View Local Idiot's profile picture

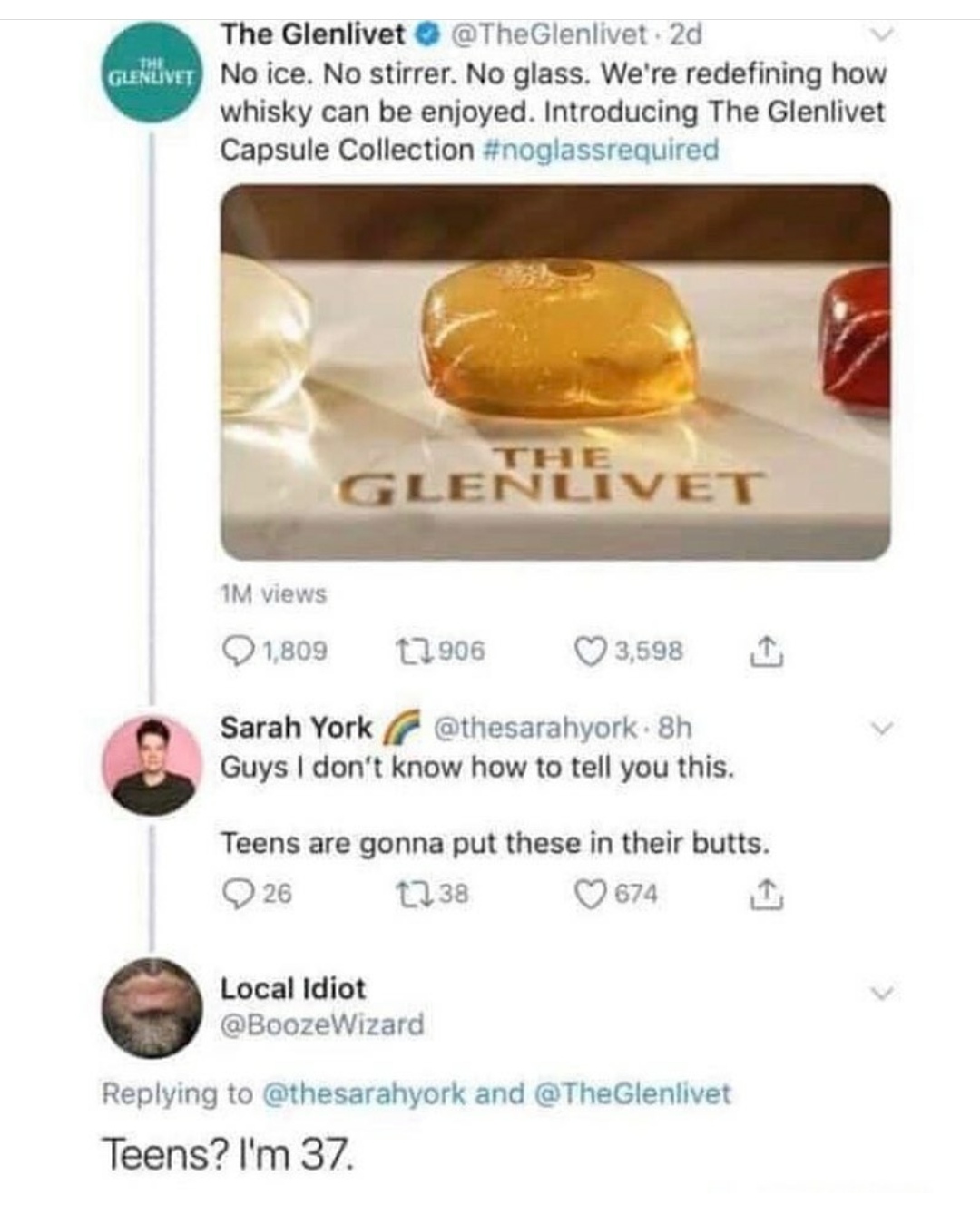152,1007
